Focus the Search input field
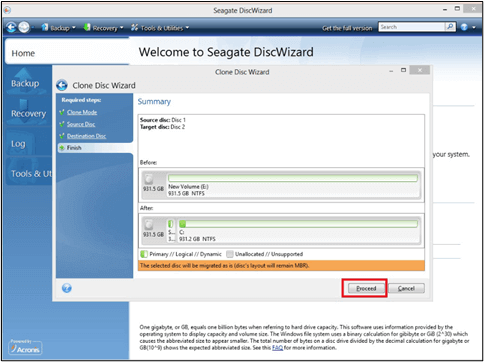This screenshot has width=484, height=362. [x=412, y=27]
